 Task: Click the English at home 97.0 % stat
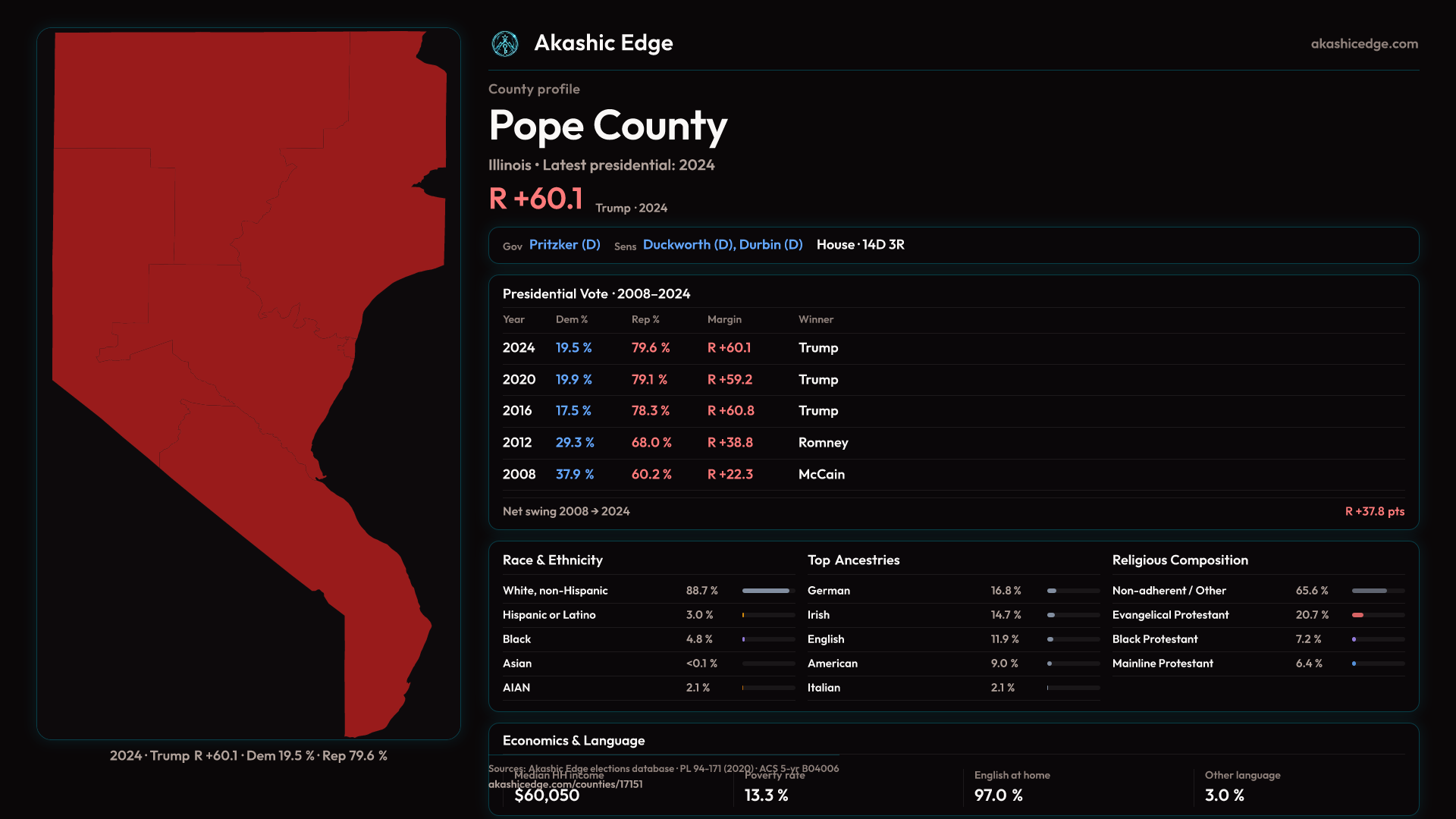pos(998,795)
